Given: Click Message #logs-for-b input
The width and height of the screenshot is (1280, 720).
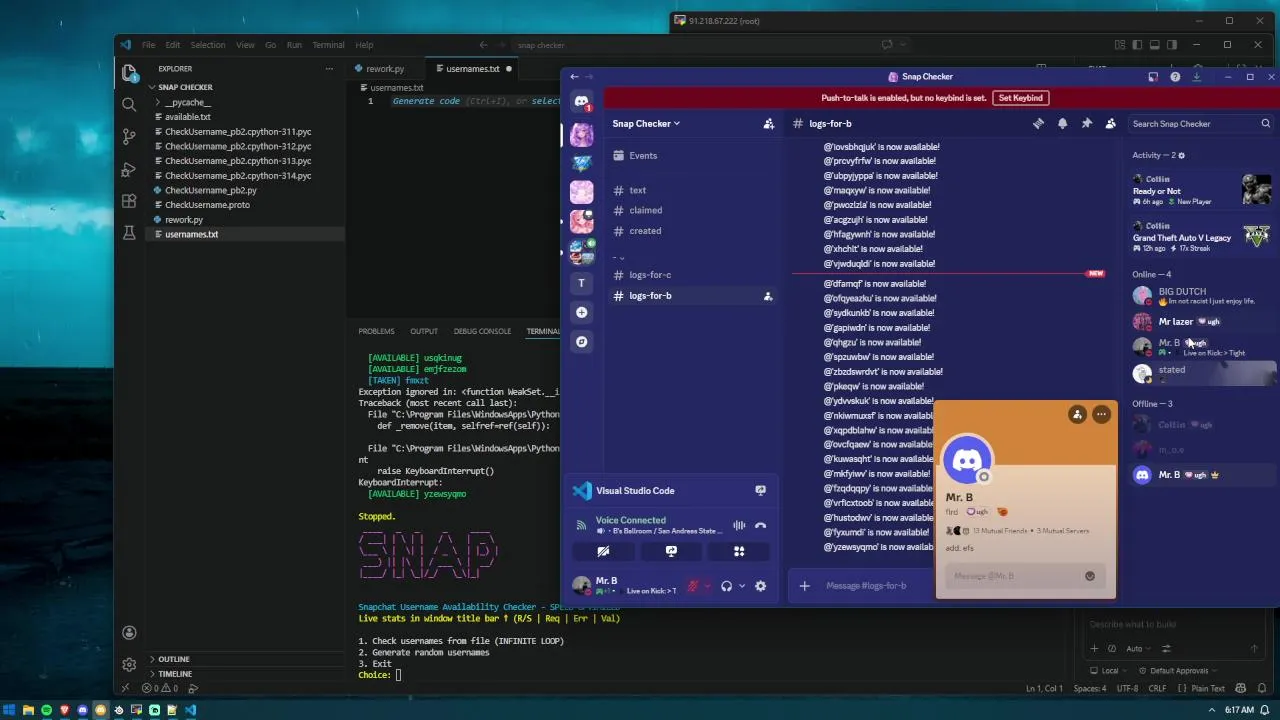Looking at the screenshot, I should point(866,586).
